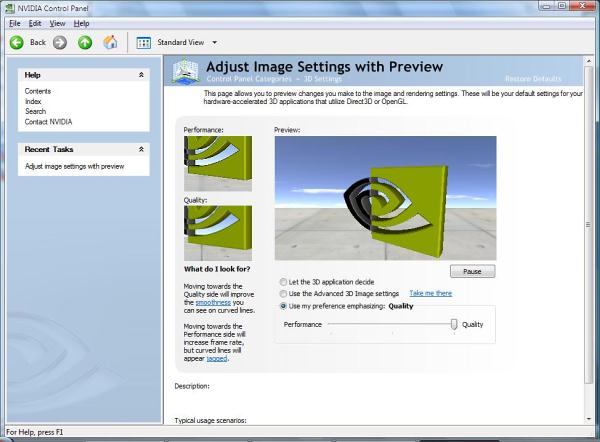Image resolution: width=600 pixels, height=442 pixels.
Task: Click the Standard View layout icon
Action: [x=144, y=42]
